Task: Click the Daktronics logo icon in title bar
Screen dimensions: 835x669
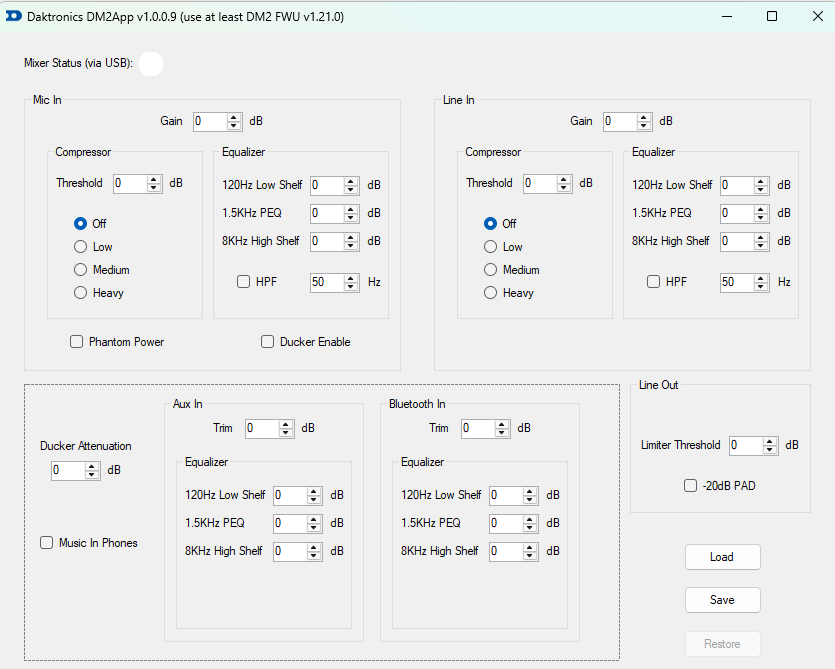Action: coord(14,16)
